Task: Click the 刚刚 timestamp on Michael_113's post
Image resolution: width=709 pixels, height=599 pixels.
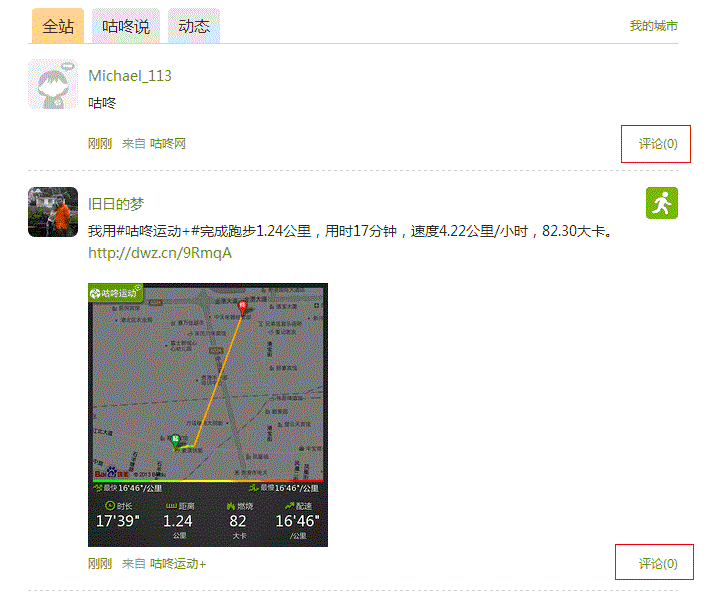Action: click(x=100, y=144)
